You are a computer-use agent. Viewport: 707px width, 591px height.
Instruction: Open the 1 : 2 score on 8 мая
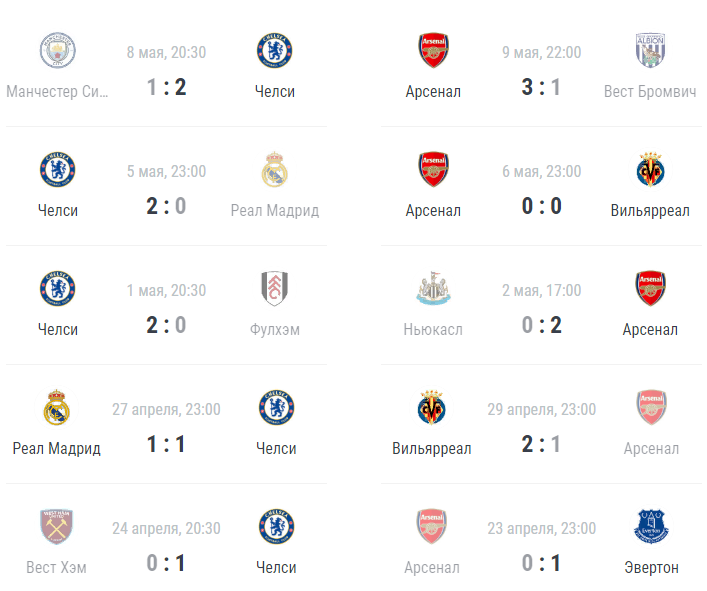click(166, 87)
